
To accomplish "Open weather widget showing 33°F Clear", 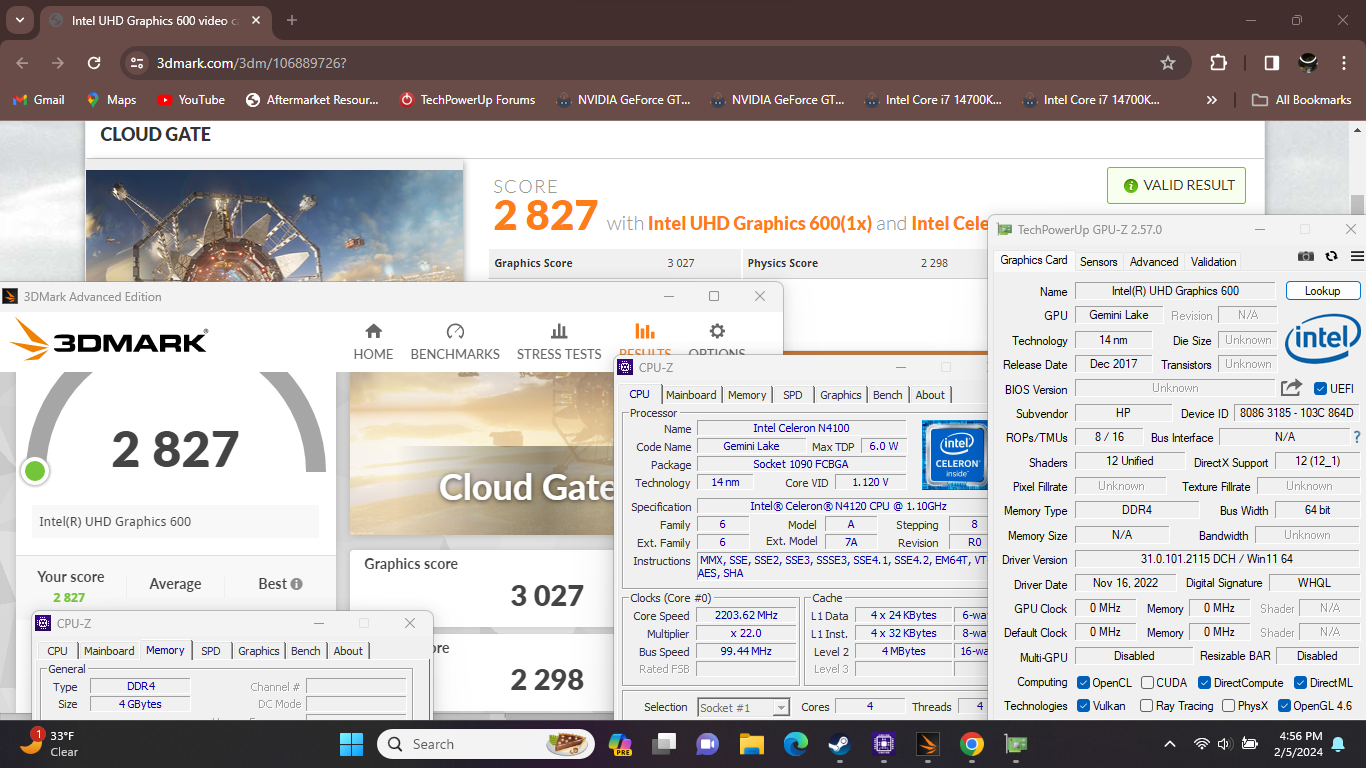I will tap(48, 744).
